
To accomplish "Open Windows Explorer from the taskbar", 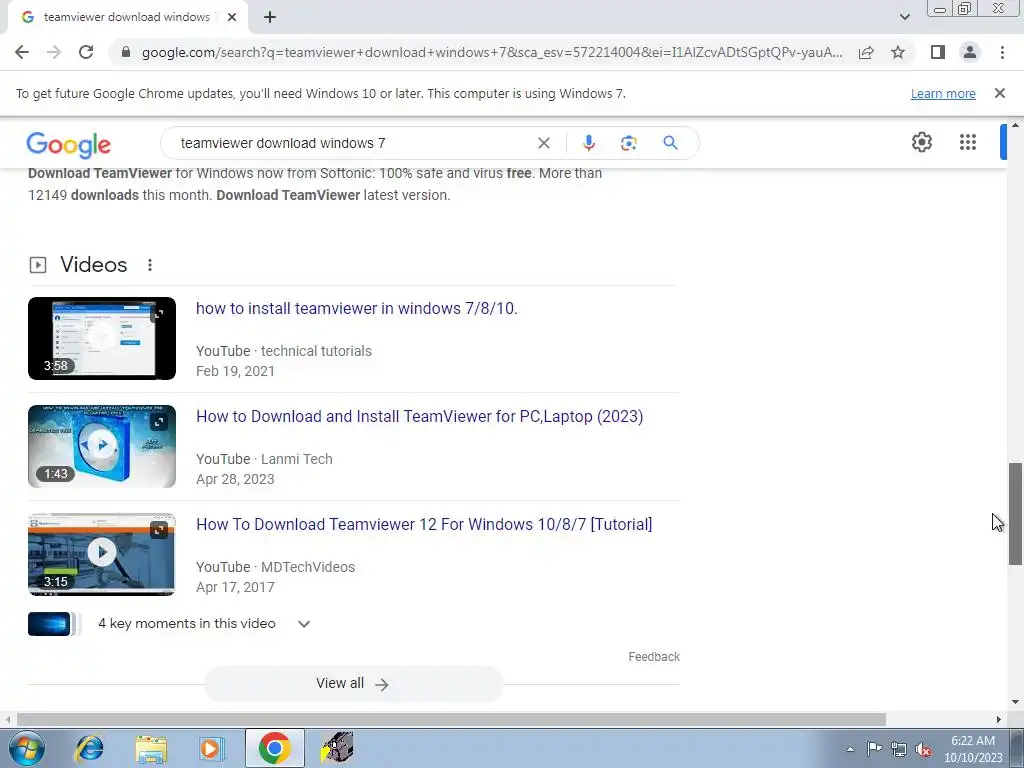I will coord(151,748).
